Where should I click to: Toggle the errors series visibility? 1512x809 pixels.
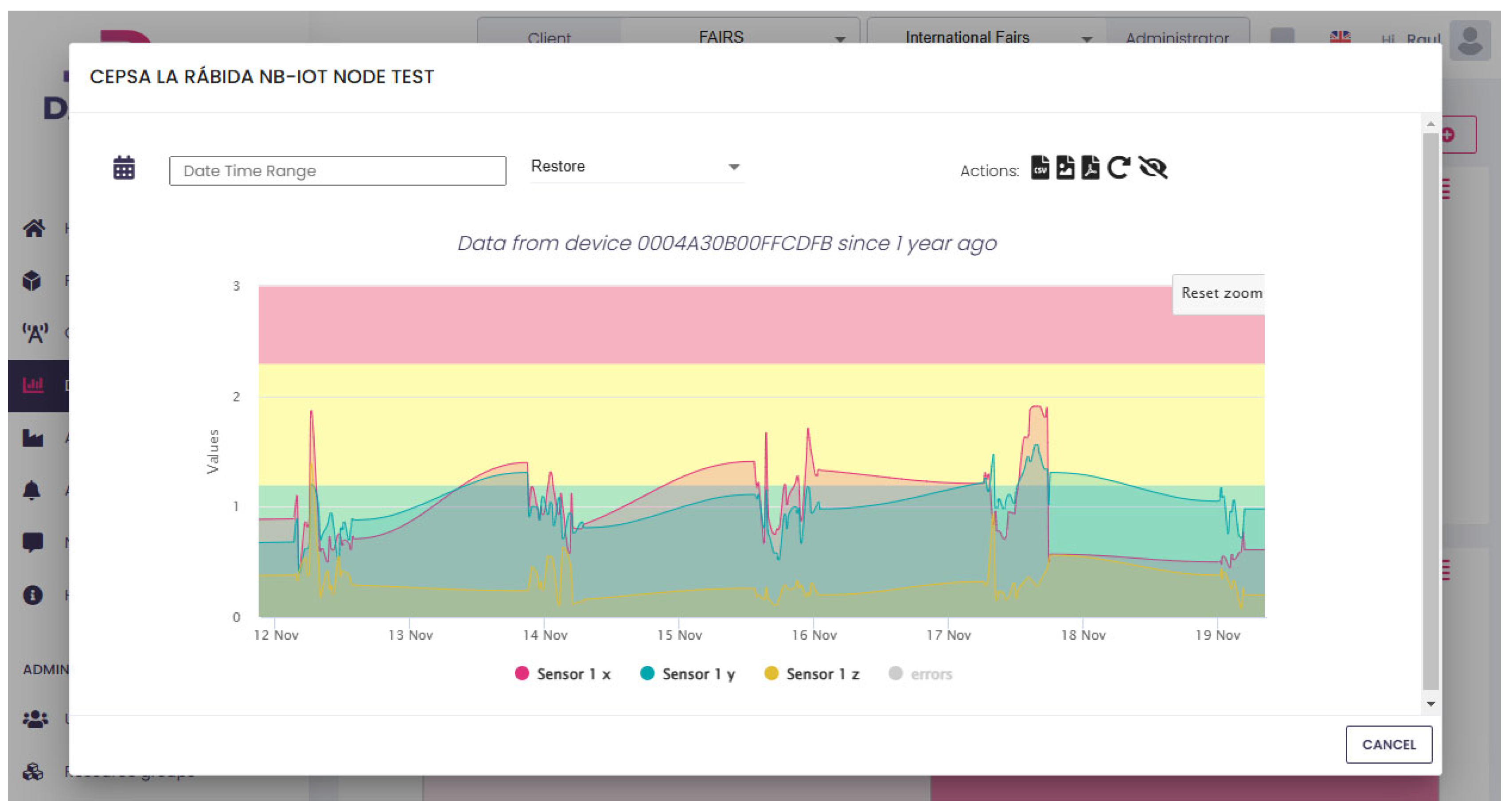[920, 673]
